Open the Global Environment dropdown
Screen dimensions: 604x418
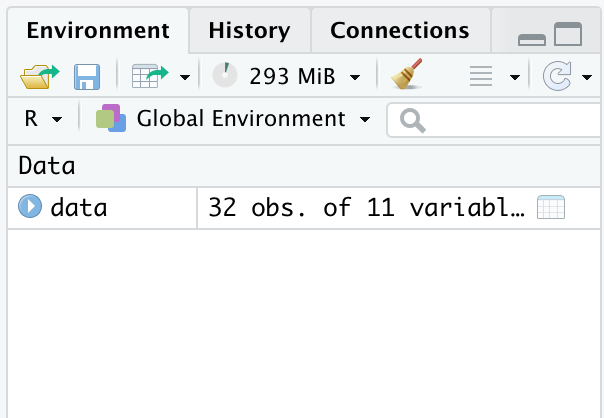point(233,118)
